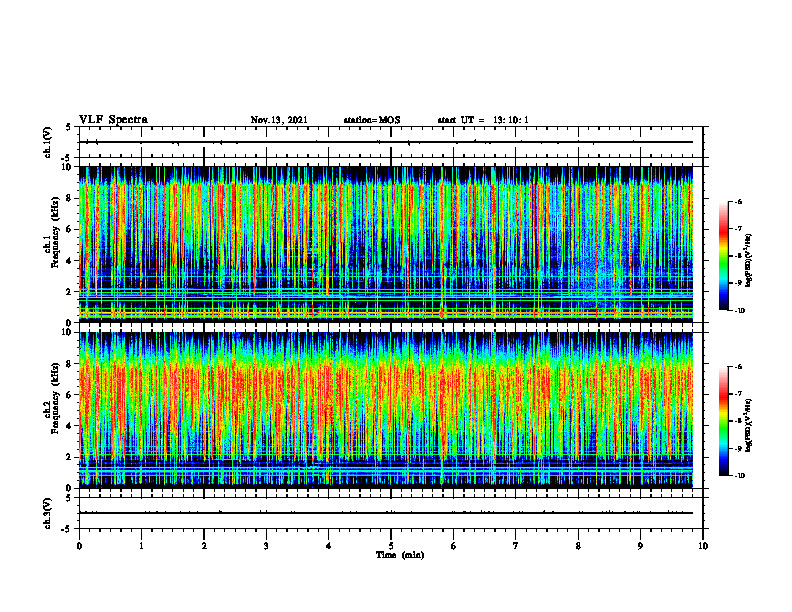Image resolution: width=792 pixels, height=612 pixels.
Task: Select the date text "Nov.13, 2021"
Action: pos(279,120)
